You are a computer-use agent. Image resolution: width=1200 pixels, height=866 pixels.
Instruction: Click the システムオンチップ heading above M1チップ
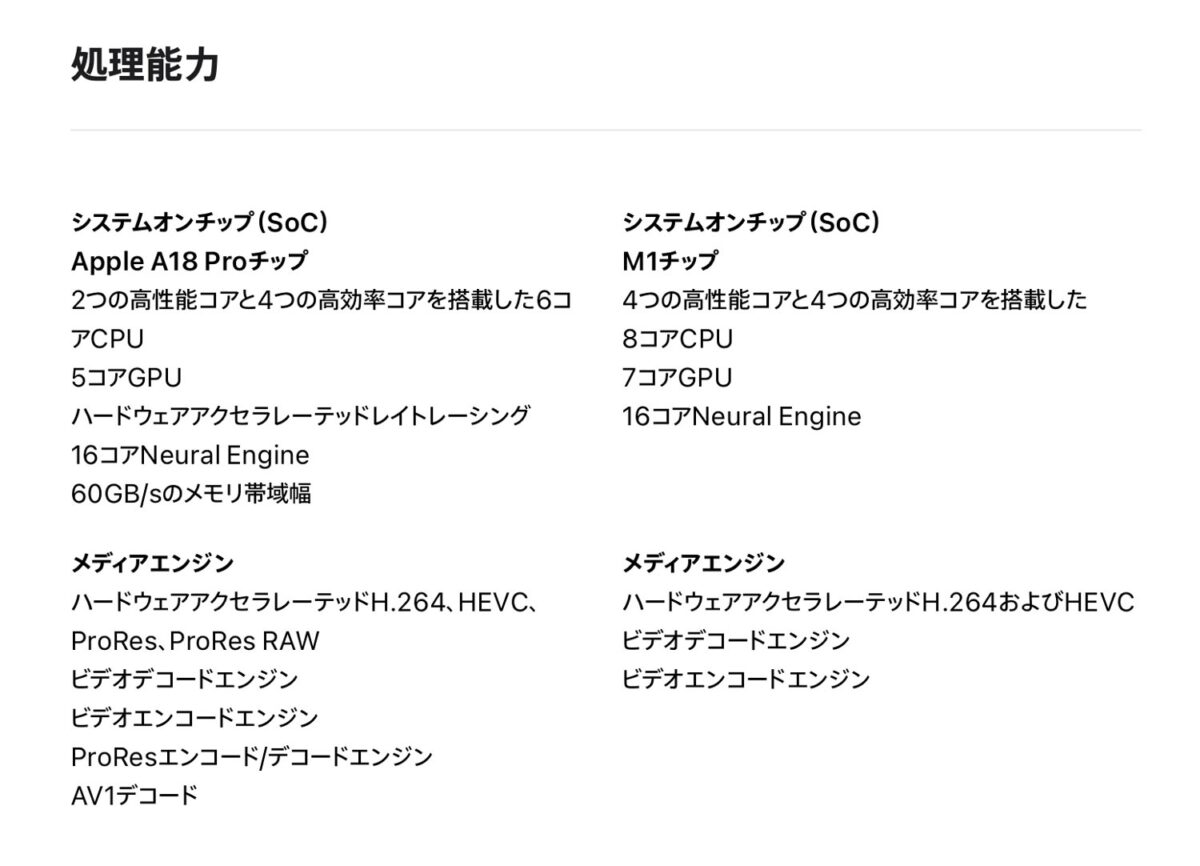coord(750,222)
